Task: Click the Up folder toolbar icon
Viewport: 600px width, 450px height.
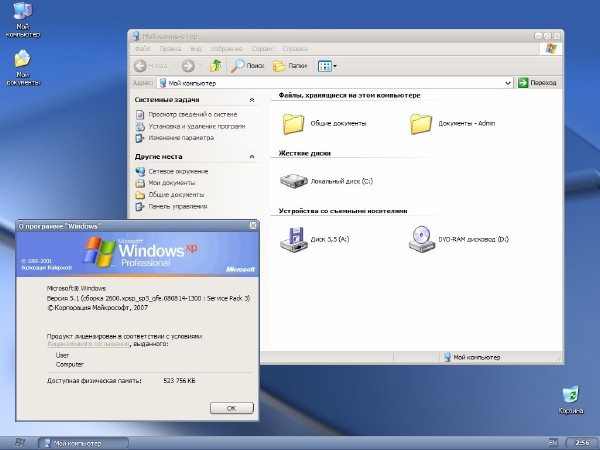Action: 215,66
